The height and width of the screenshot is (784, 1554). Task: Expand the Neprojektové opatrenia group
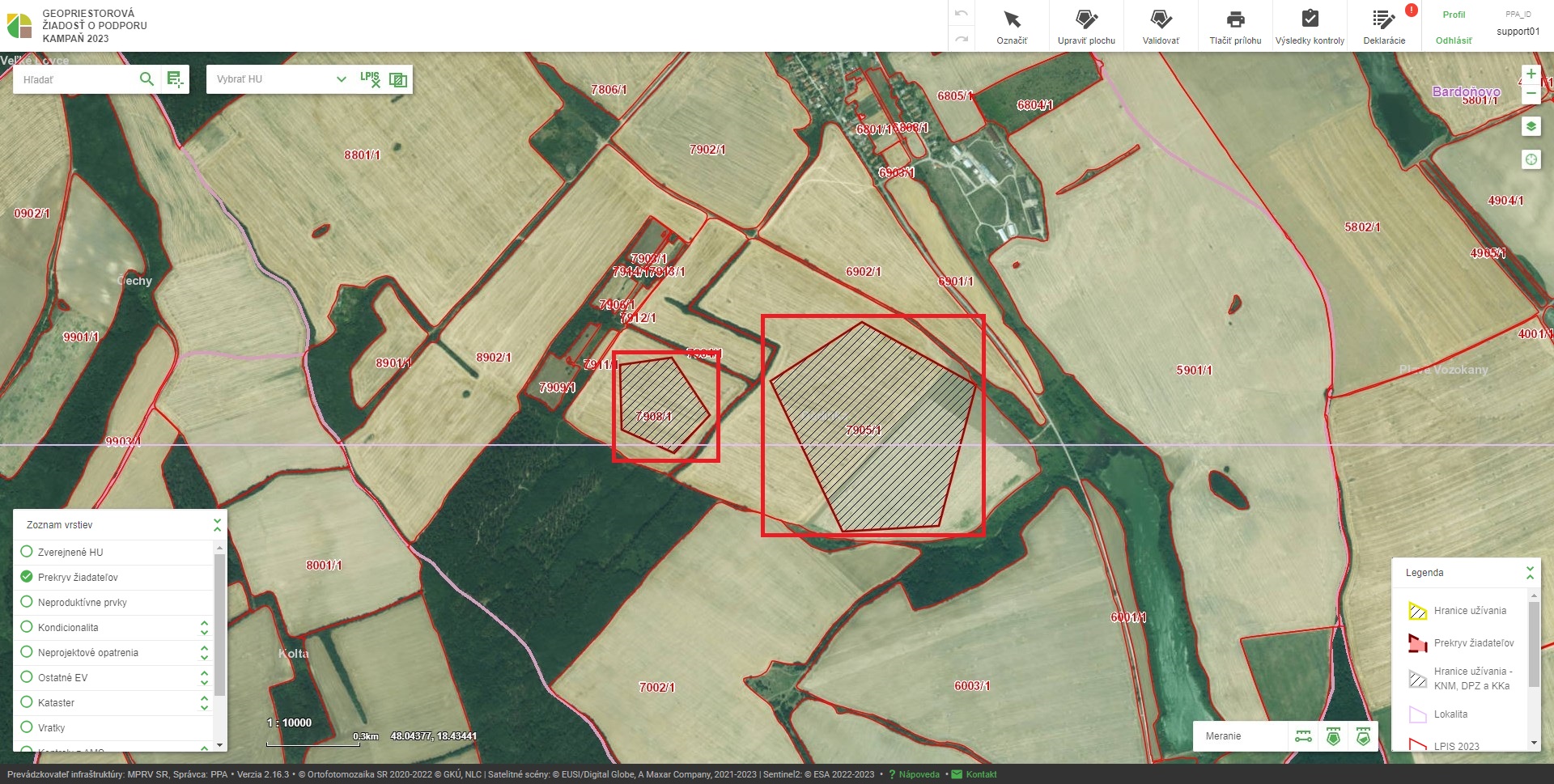204,652
